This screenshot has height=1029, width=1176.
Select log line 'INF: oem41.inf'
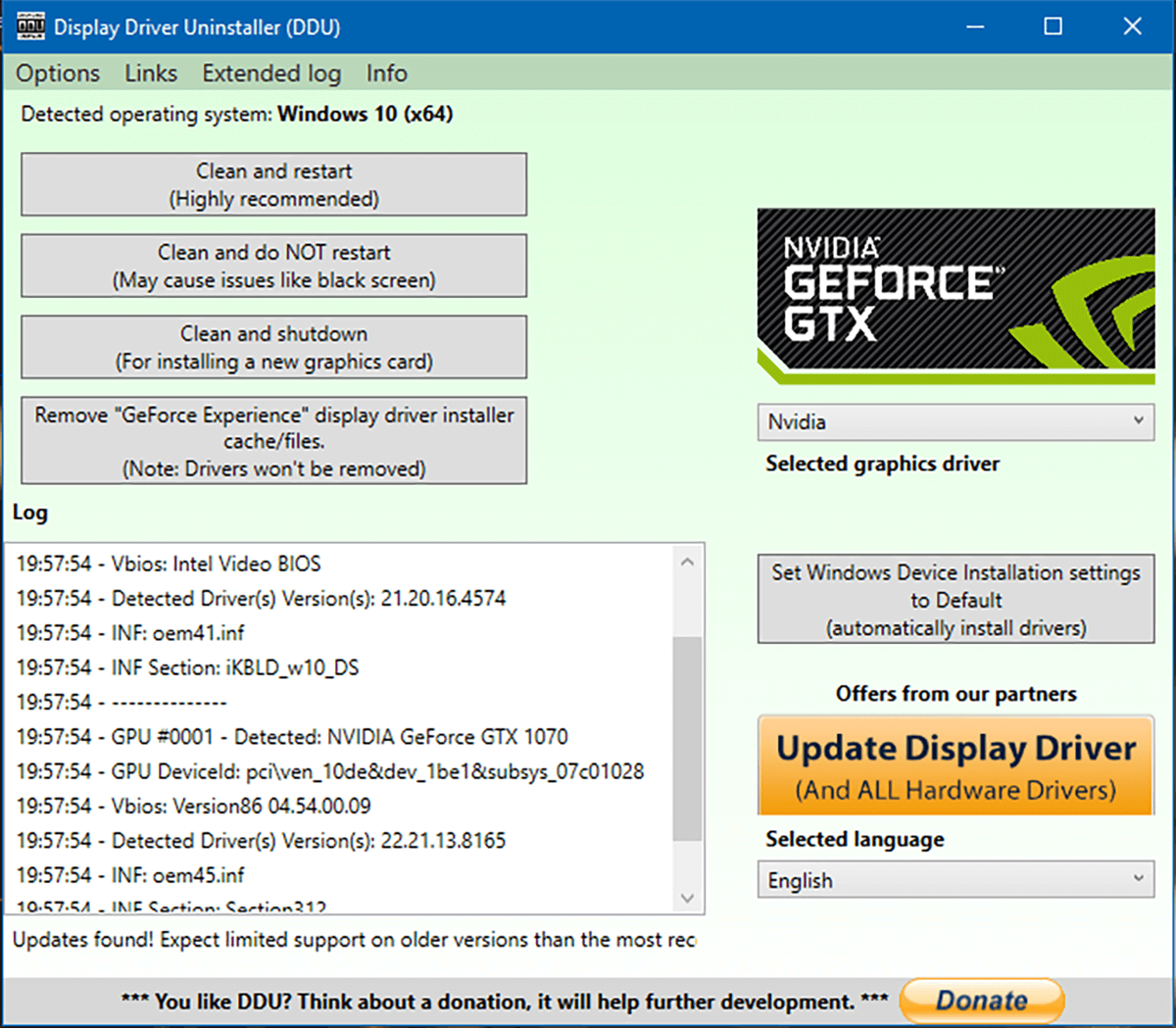pyautogui.click(x=130, y=633)
